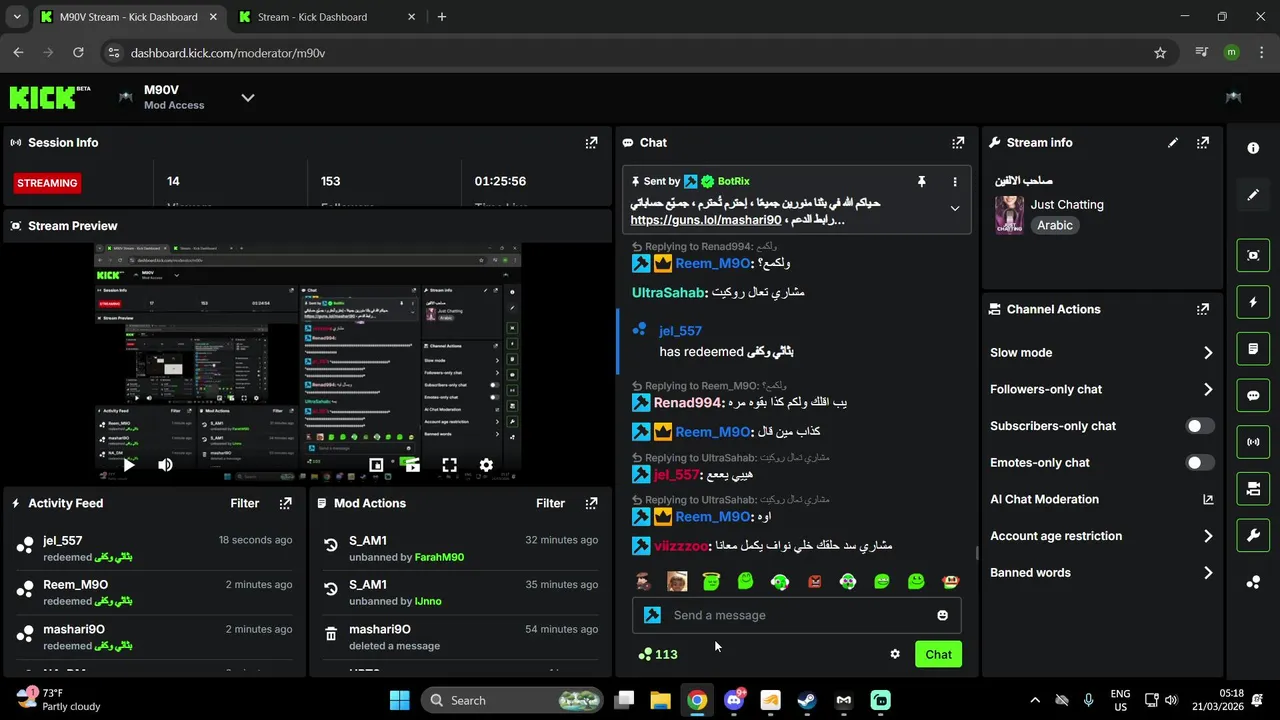Screen dimensions: 1280x720
Task: Unpin the pinned BotRix message
Action: click(922, 182)
